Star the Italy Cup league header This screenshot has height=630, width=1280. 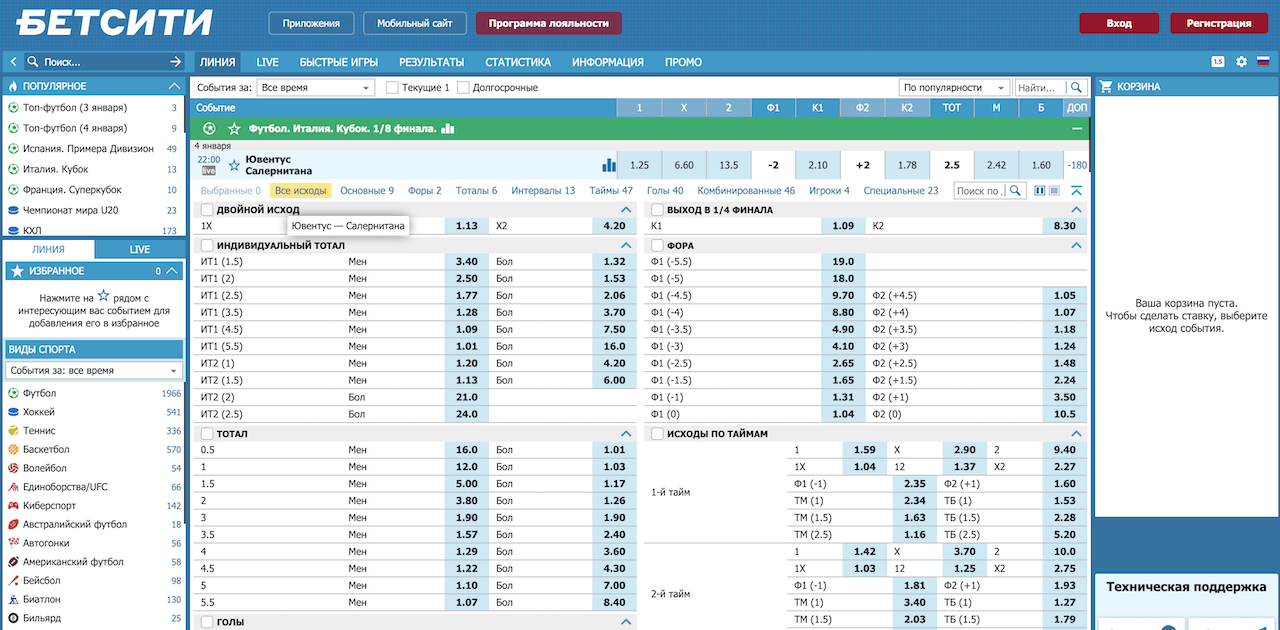coord(234,129)
